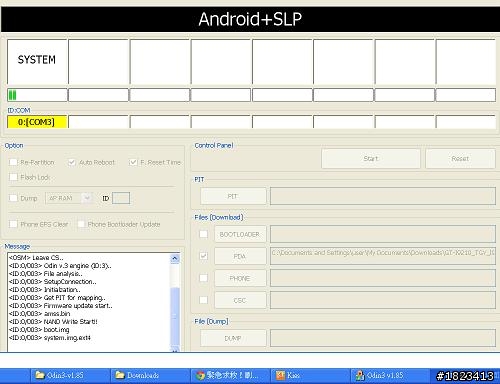
Task: Open the Odin3-v1.85 folder taskbar icon
Action: (x=69, y=376)
